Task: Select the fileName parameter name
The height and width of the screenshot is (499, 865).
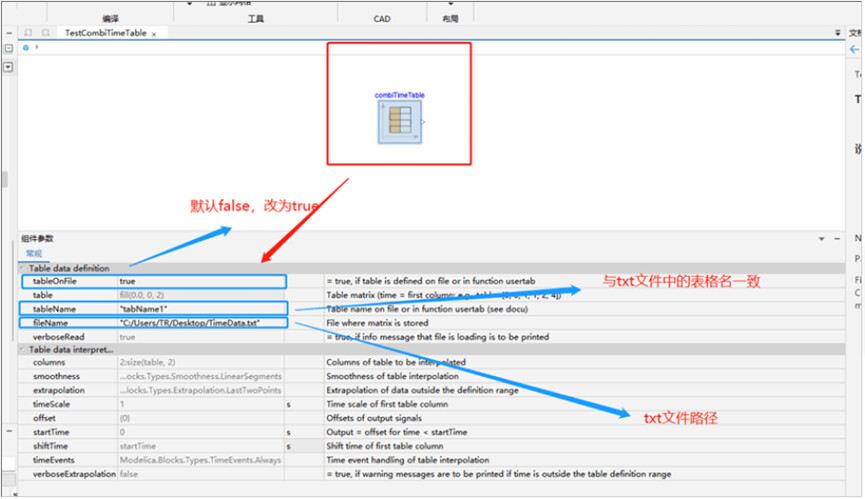Action: pos(50,323)
